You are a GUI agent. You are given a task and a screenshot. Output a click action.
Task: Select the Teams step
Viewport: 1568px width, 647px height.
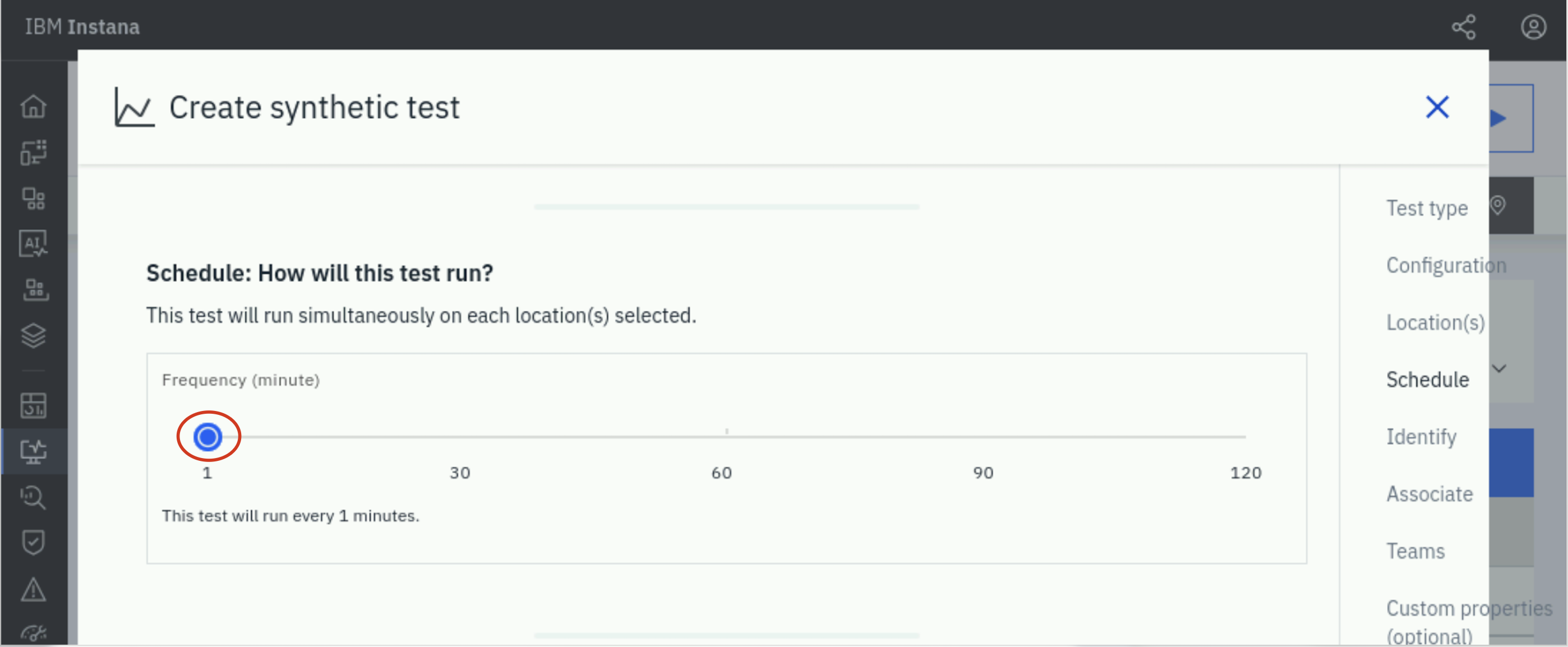click(1414, 552)
